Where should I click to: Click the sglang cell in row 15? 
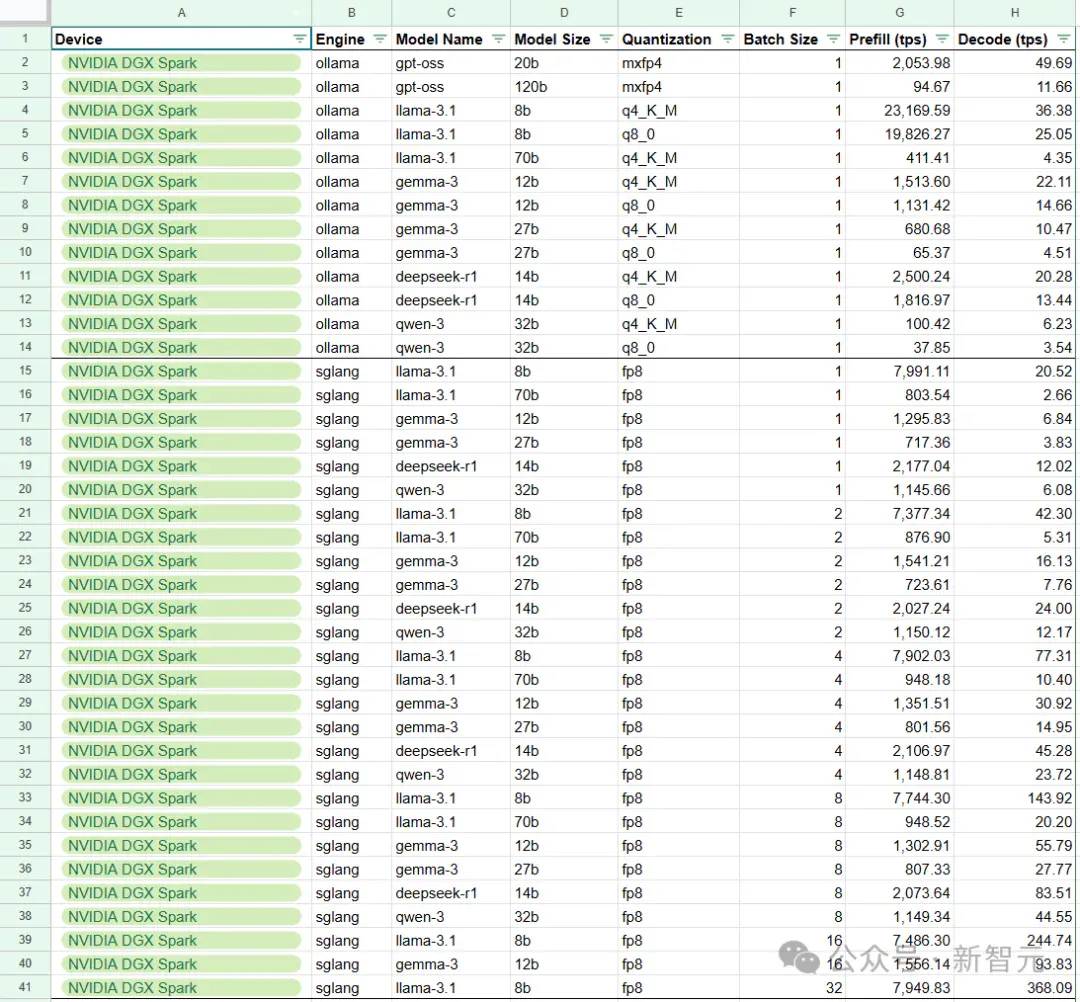pos(351,371)
